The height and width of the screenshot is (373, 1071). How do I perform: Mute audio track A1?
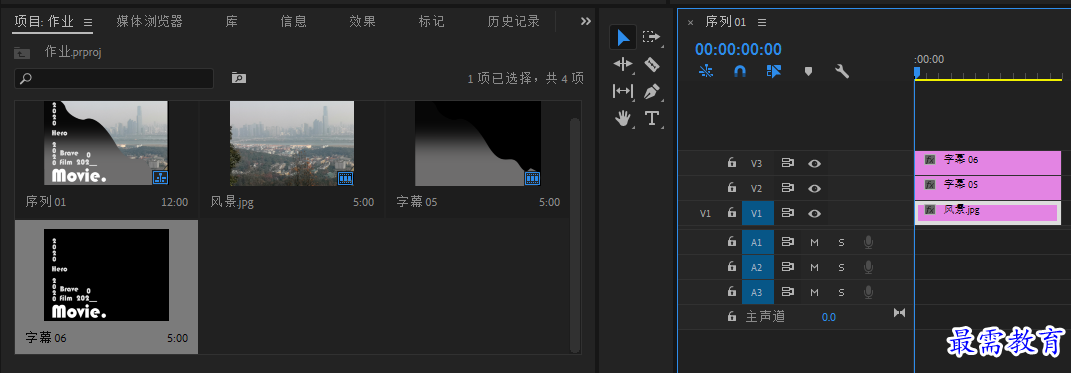point(814,242)
